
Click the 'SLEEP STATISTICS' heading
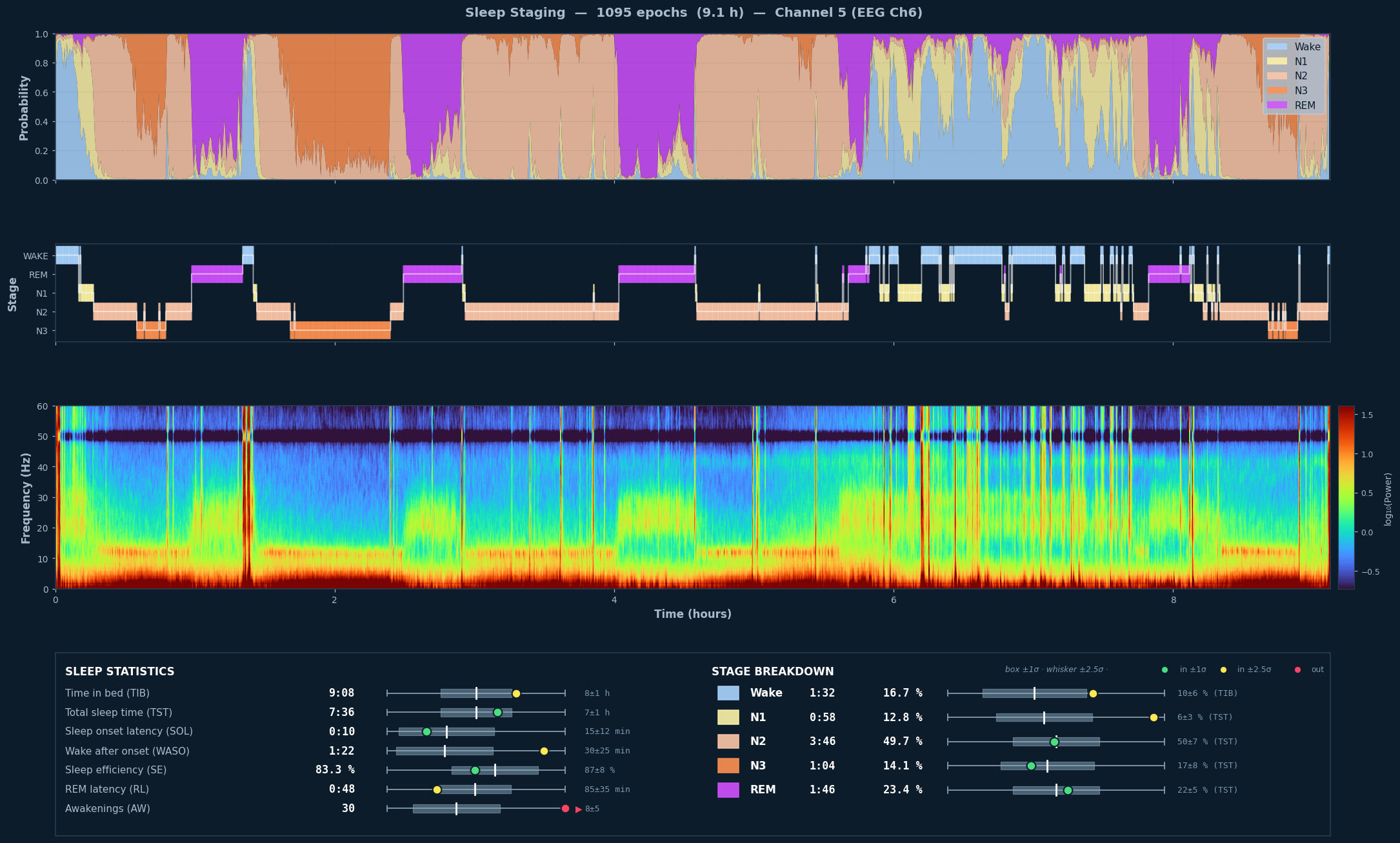(120, 671)
